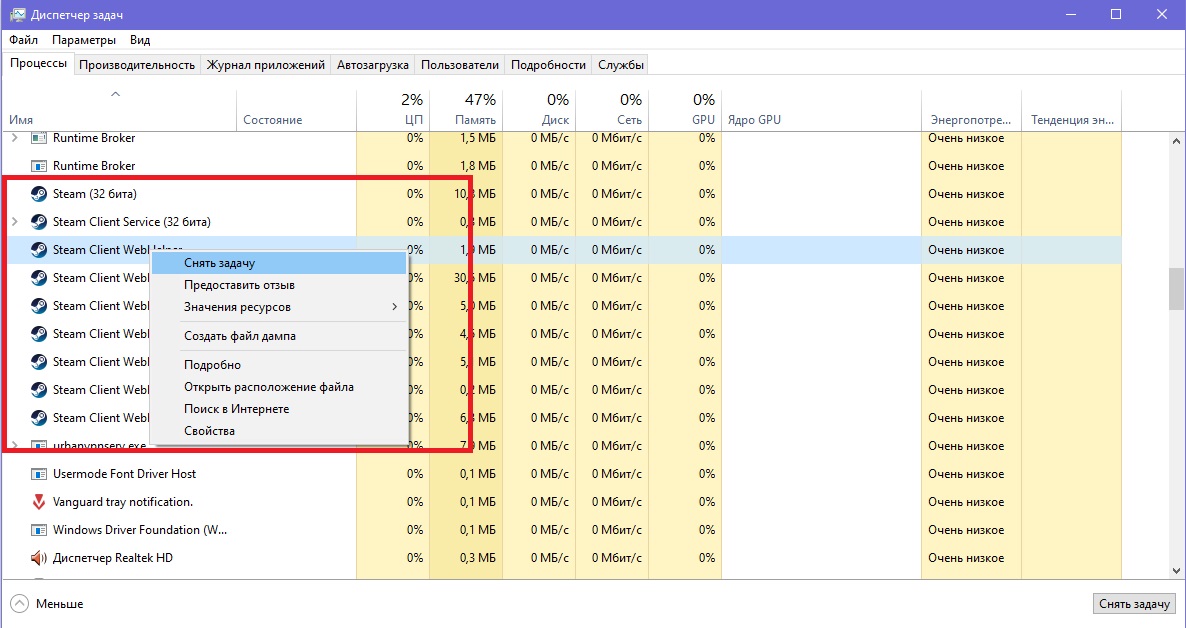Choose Снять задачу in the context menu
The width and height of the screenshot is (1186, 628).
(279, 263)
